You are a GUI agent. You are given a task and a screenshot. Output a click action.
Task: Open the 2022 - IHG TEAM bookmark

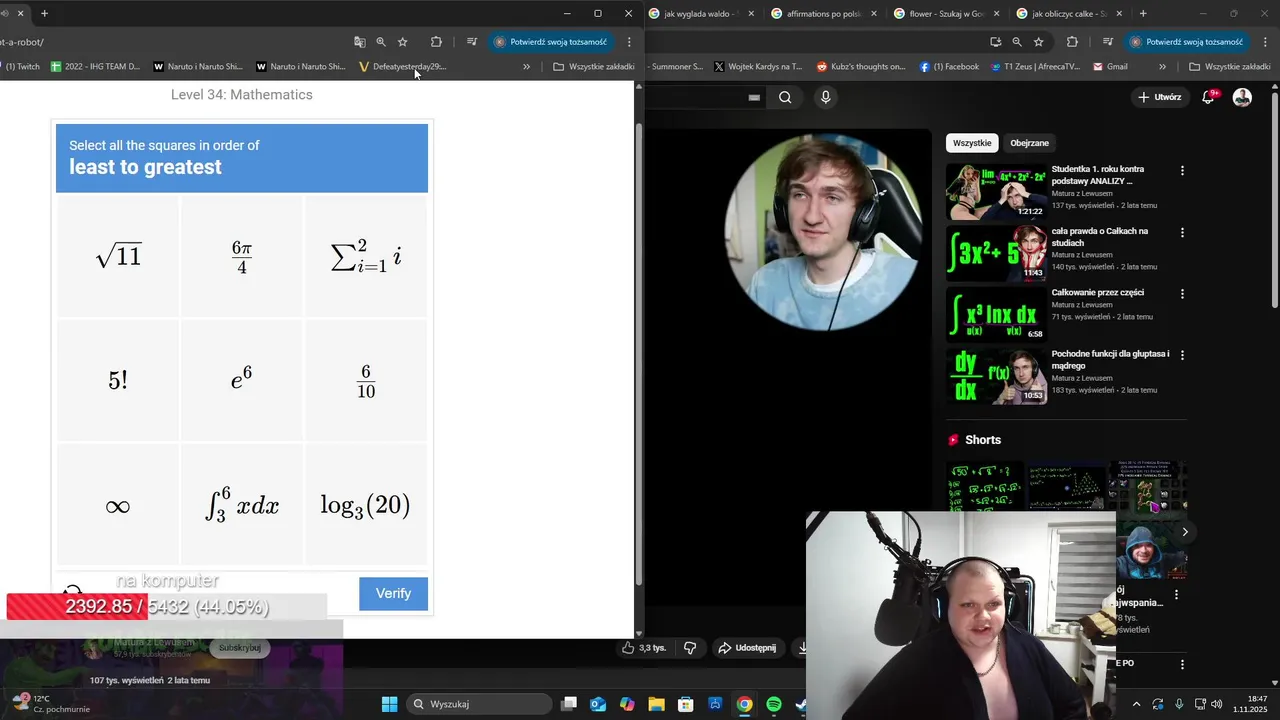[x=95, y=67]
